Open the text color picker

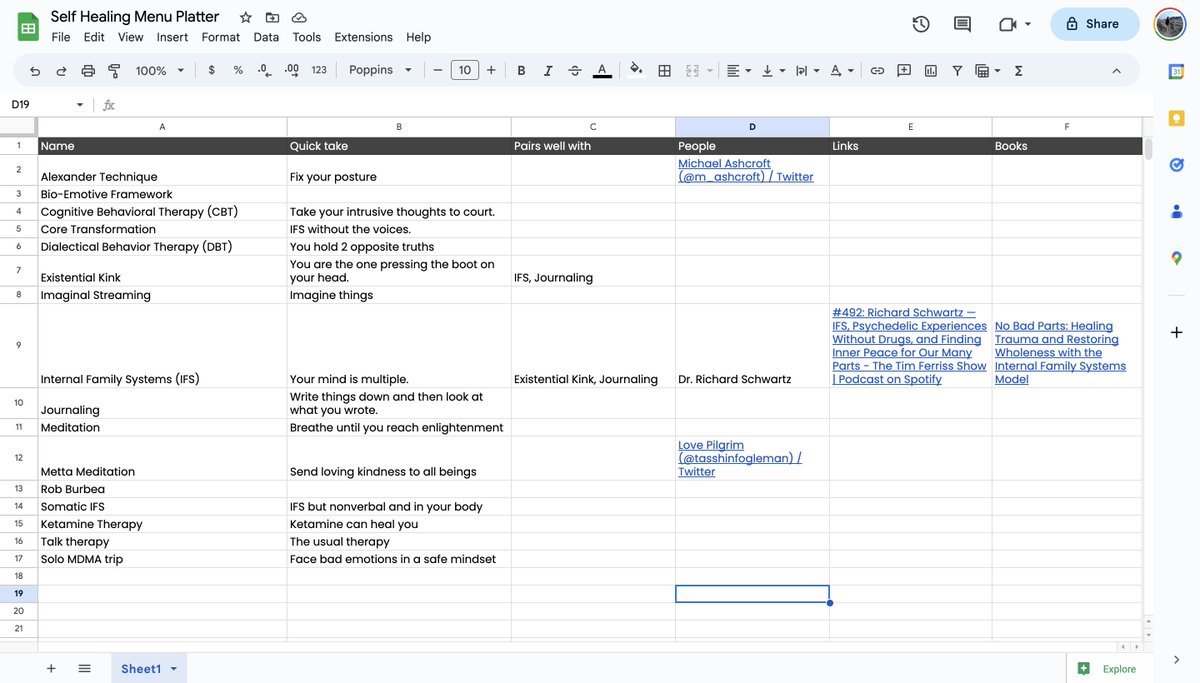602,71
